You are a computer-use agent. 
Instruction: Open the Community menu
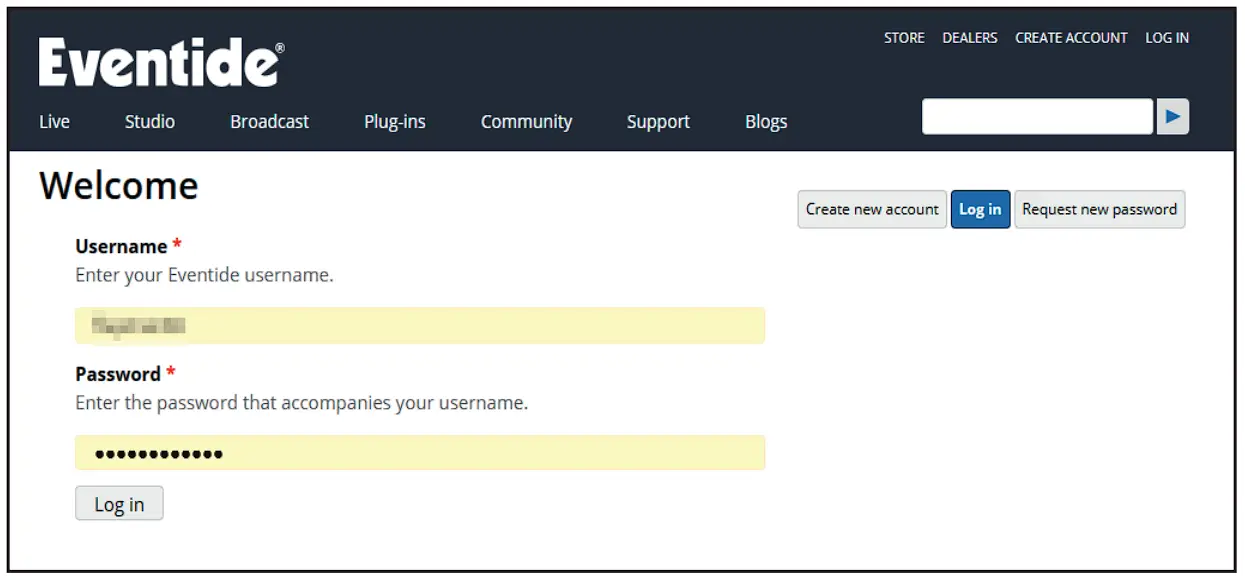[x=527, y=122]
